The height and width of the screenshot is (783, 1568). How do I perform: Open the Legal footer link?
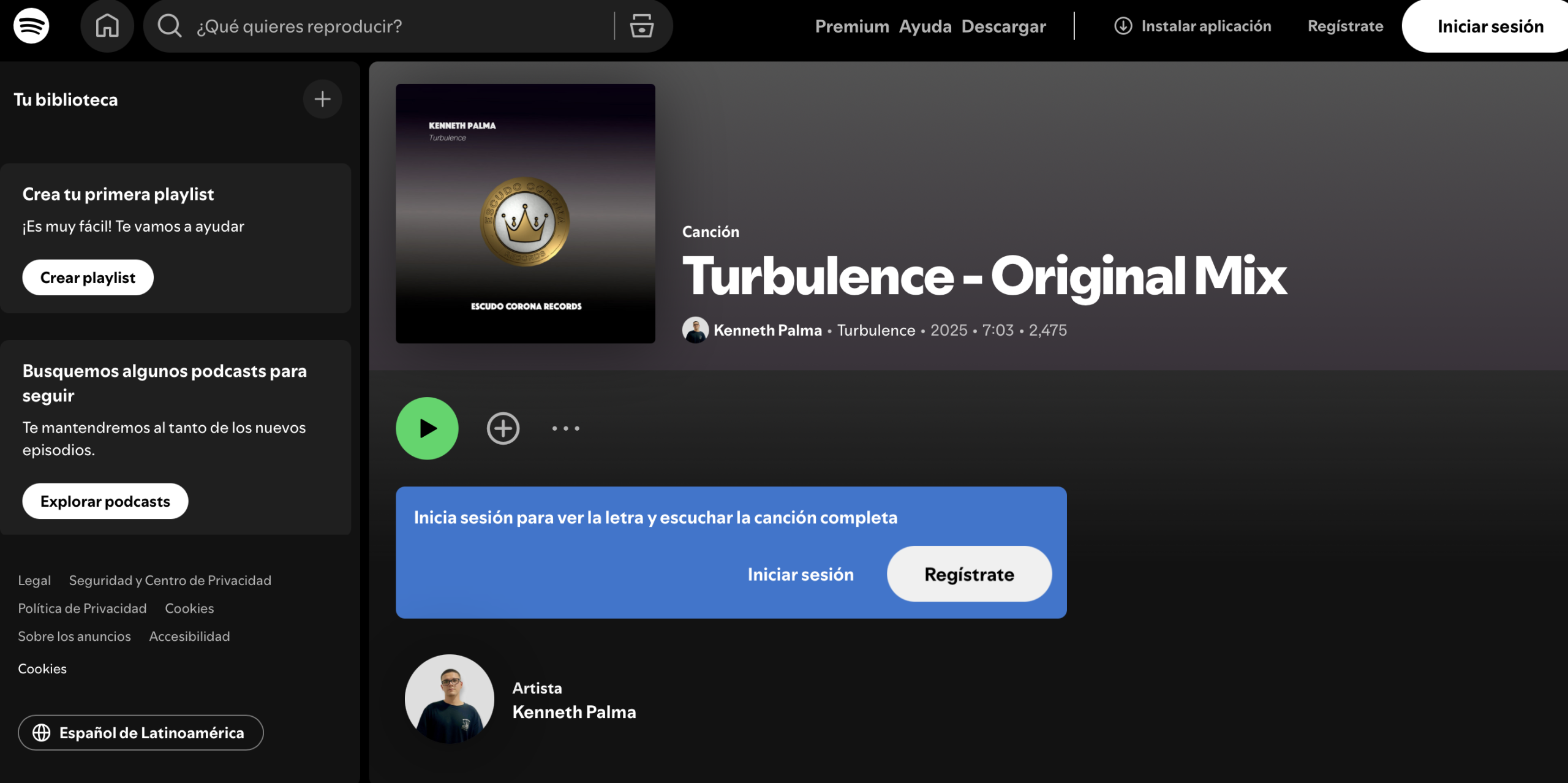[x=34, y=580]
